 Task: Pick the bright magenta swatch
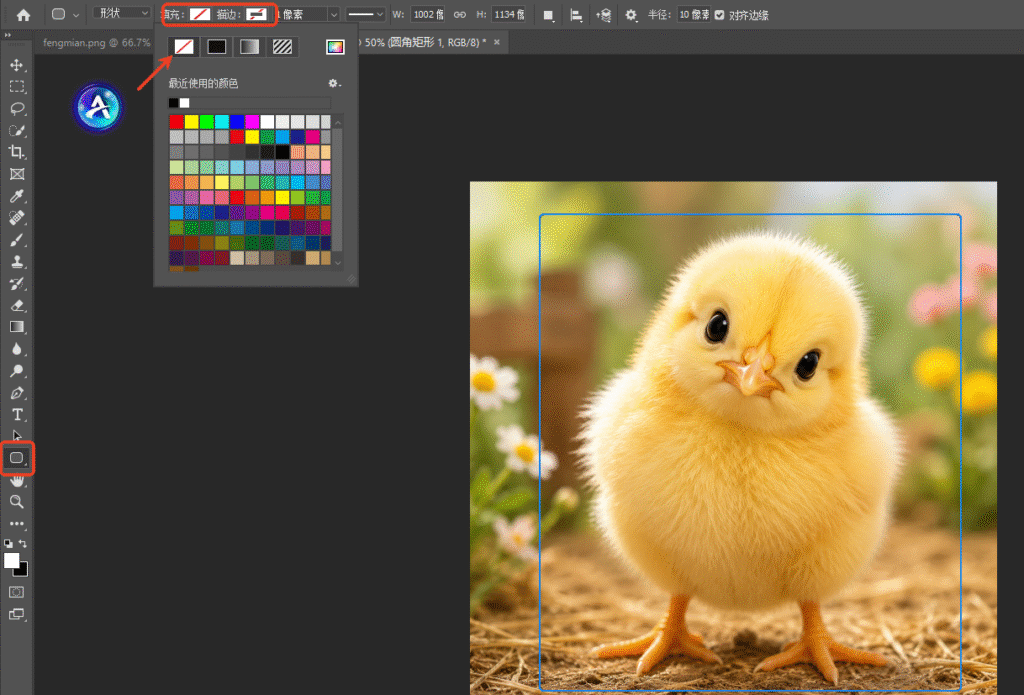[x=252, y=121]
